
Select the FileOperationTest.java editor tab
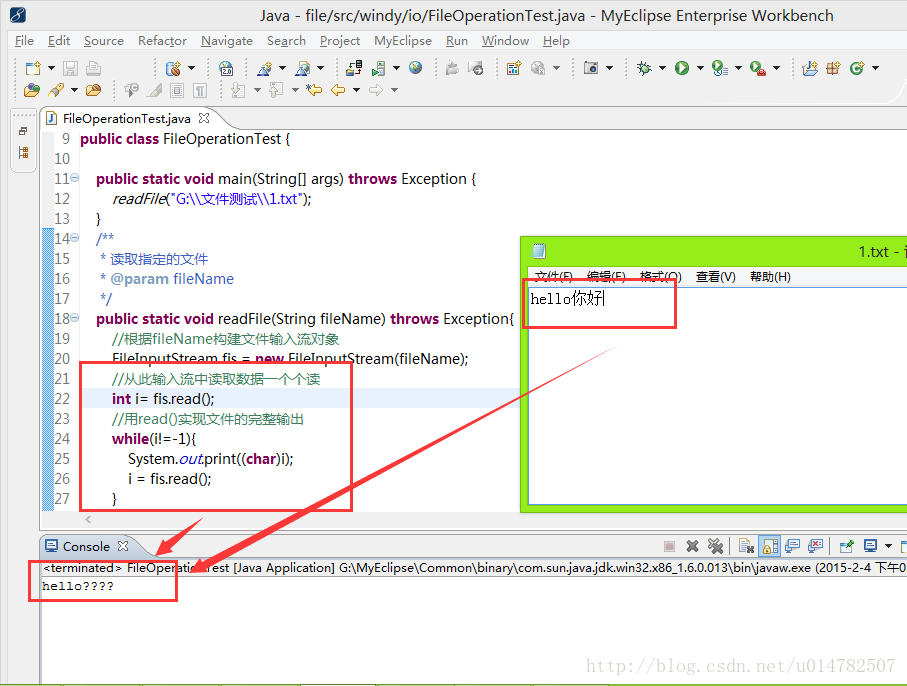point(126,119)
